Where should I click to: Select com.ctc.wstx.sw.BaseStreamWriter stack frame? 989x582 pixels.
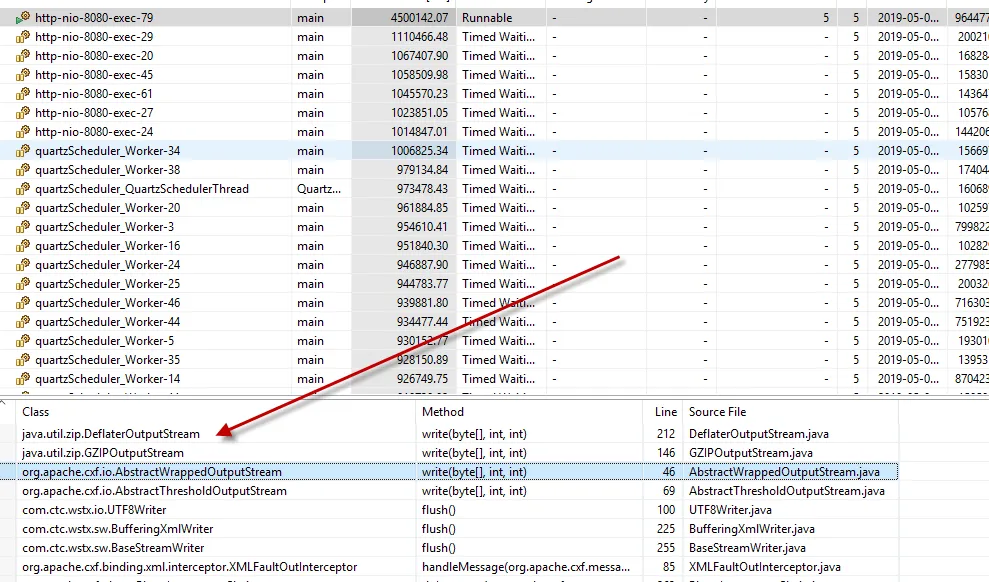click(x=113, y=547)
